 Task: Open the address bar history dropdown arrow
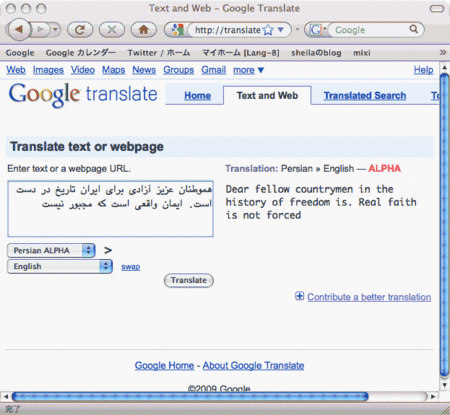[x=281, y=30]
